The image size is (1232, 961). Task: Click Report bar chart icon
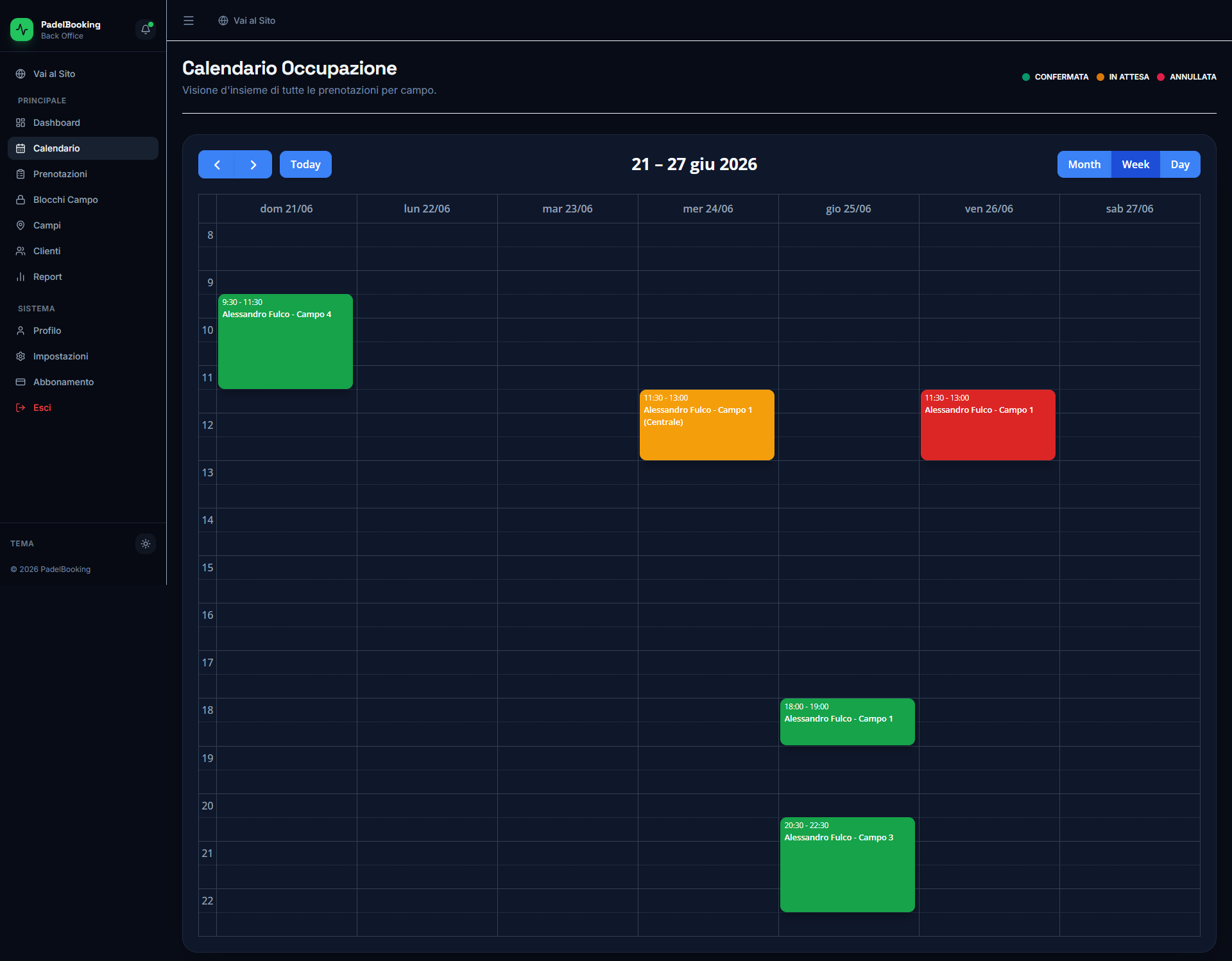pyautogui.click(x=21, y=277)
